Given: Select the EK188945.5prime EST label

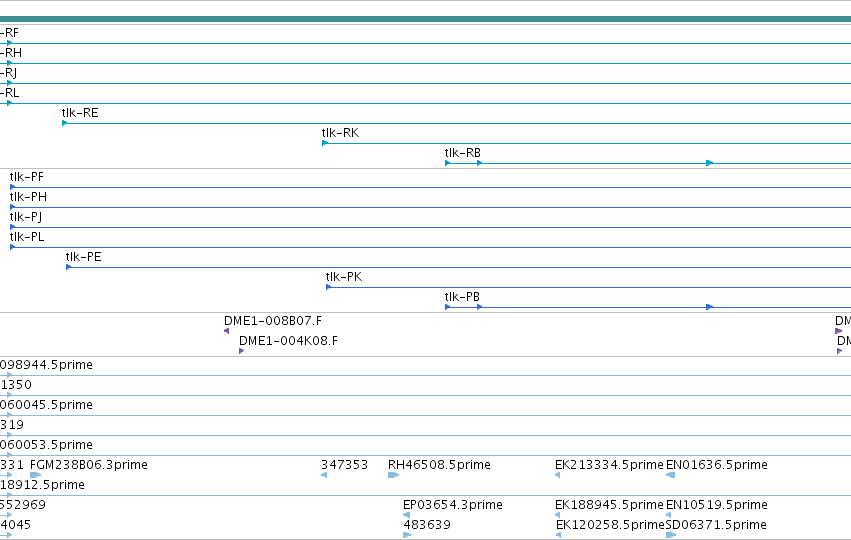Looking at the screenshot, I should click(609, 505).
